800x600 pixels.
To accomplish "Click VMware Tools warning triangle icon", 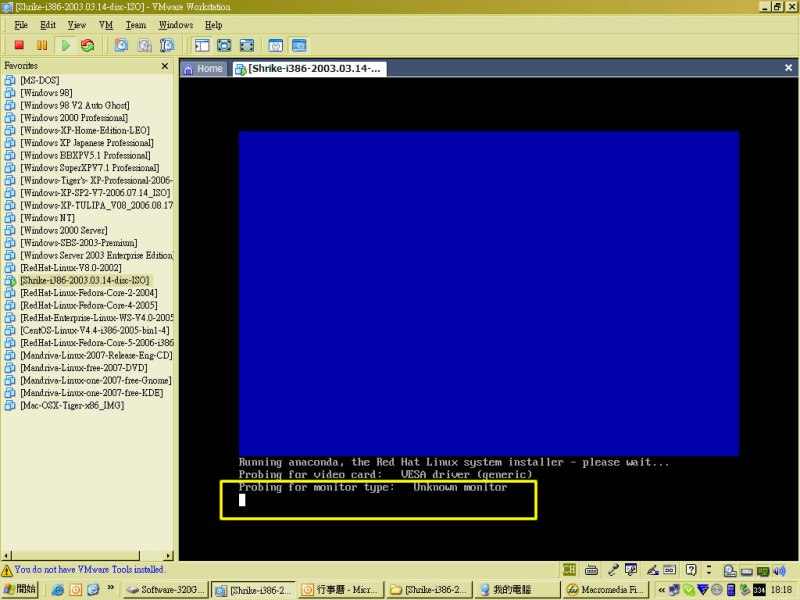I will (x=7, y=570).
